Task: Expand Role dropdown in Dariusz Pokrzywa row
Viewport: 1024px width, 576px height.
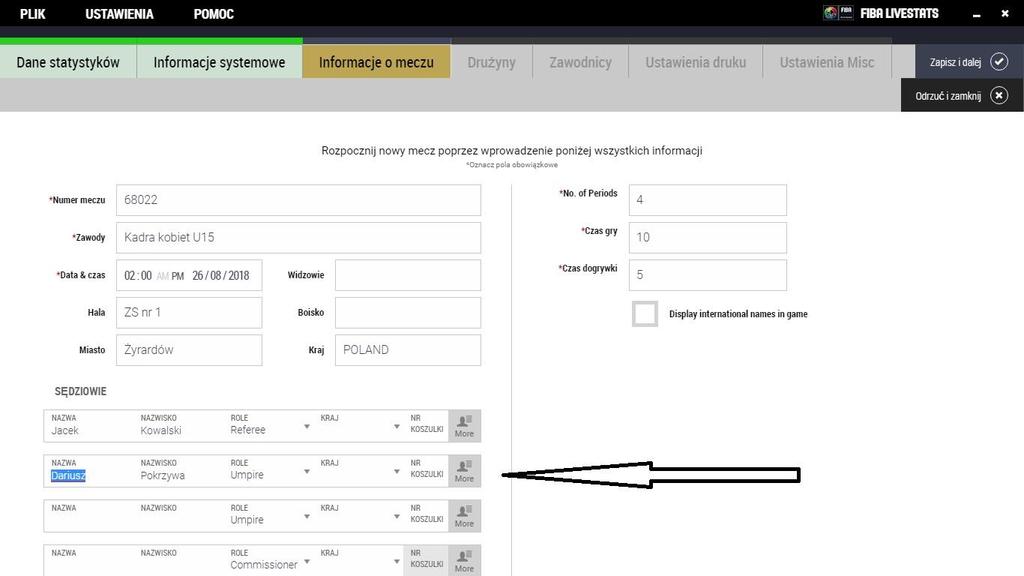Action: point(306,472)
